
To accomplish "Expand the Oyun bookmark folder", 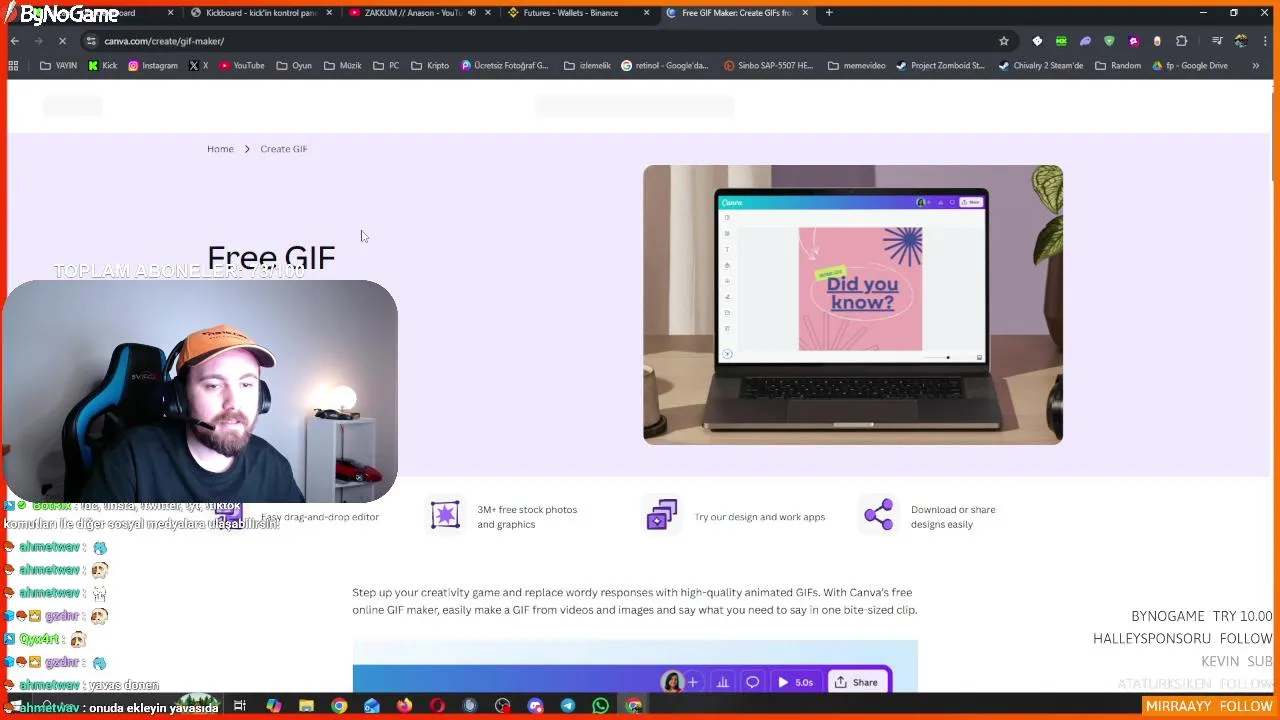I will click(x=294, y=66).
